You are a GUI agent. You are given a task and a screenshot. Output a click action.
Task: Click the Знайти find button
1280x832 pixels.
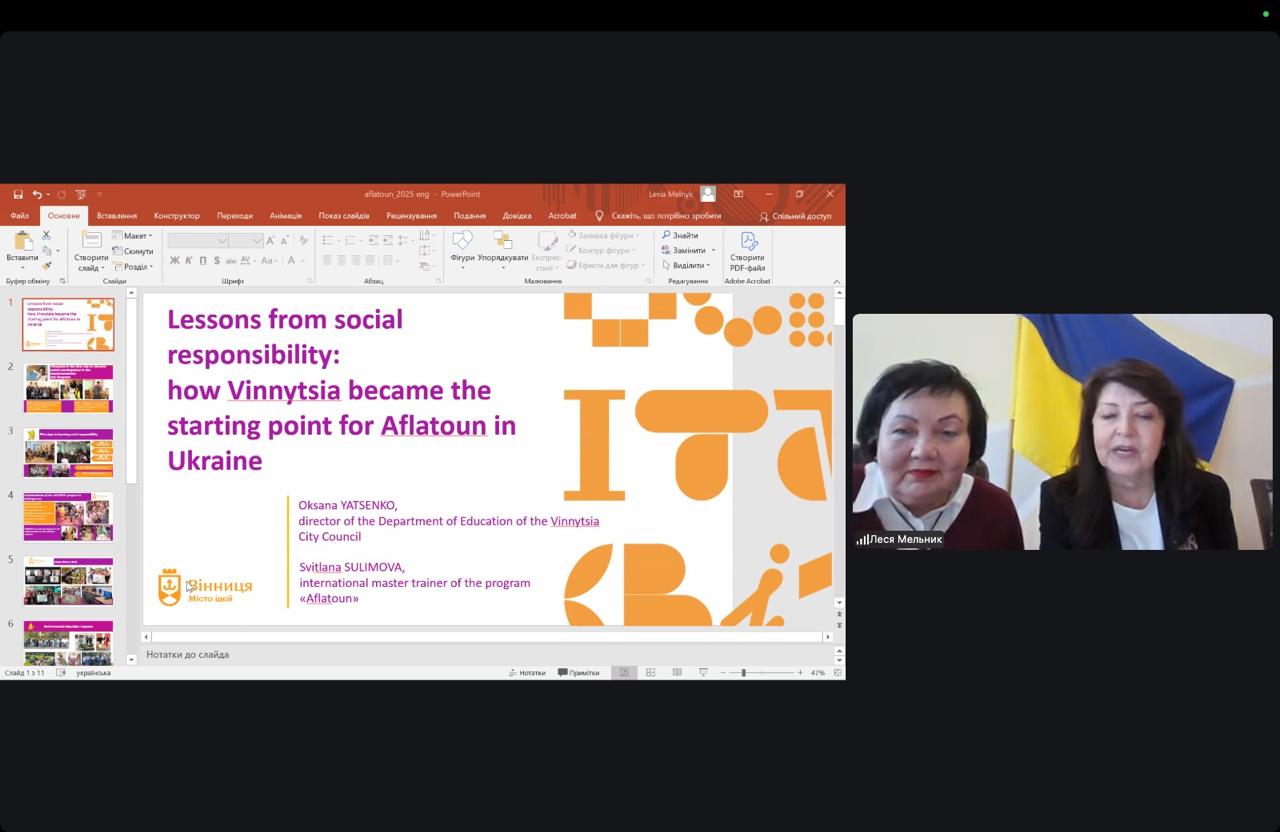[x=680, y=236]
